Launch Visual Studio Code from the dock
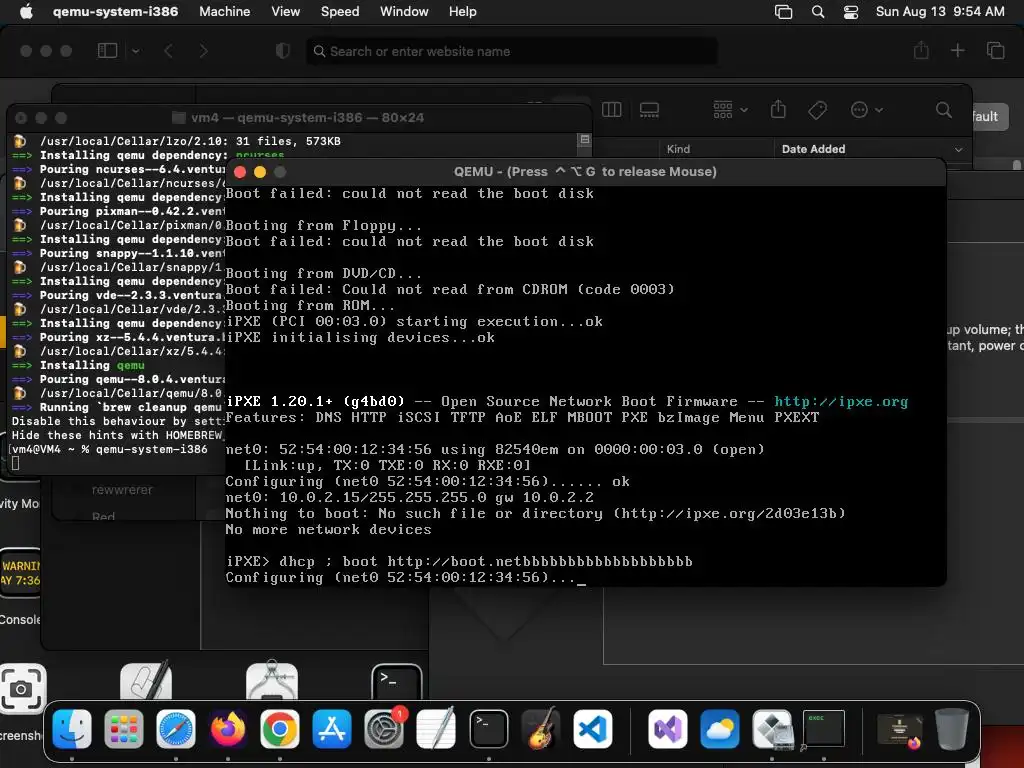 tap(592, 729)
